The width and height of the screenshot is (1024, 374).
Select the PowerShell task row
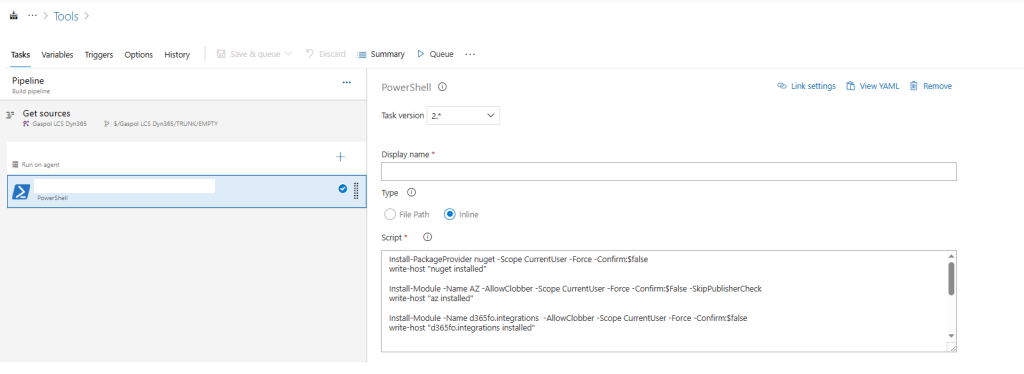coord(187,191)
